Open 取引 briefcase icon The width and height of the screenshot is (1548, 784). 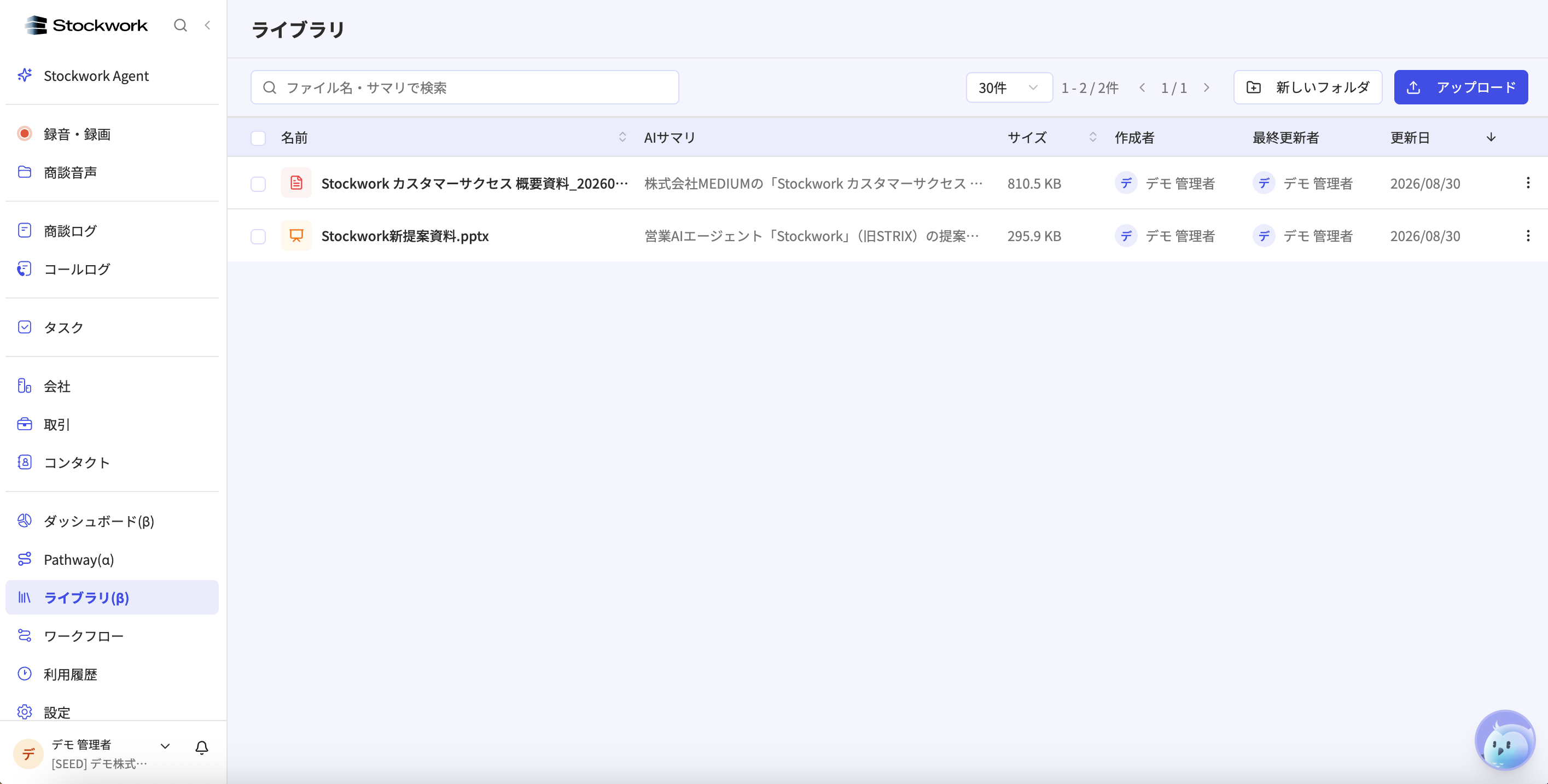pyautogui.click(x=25, y=424)
